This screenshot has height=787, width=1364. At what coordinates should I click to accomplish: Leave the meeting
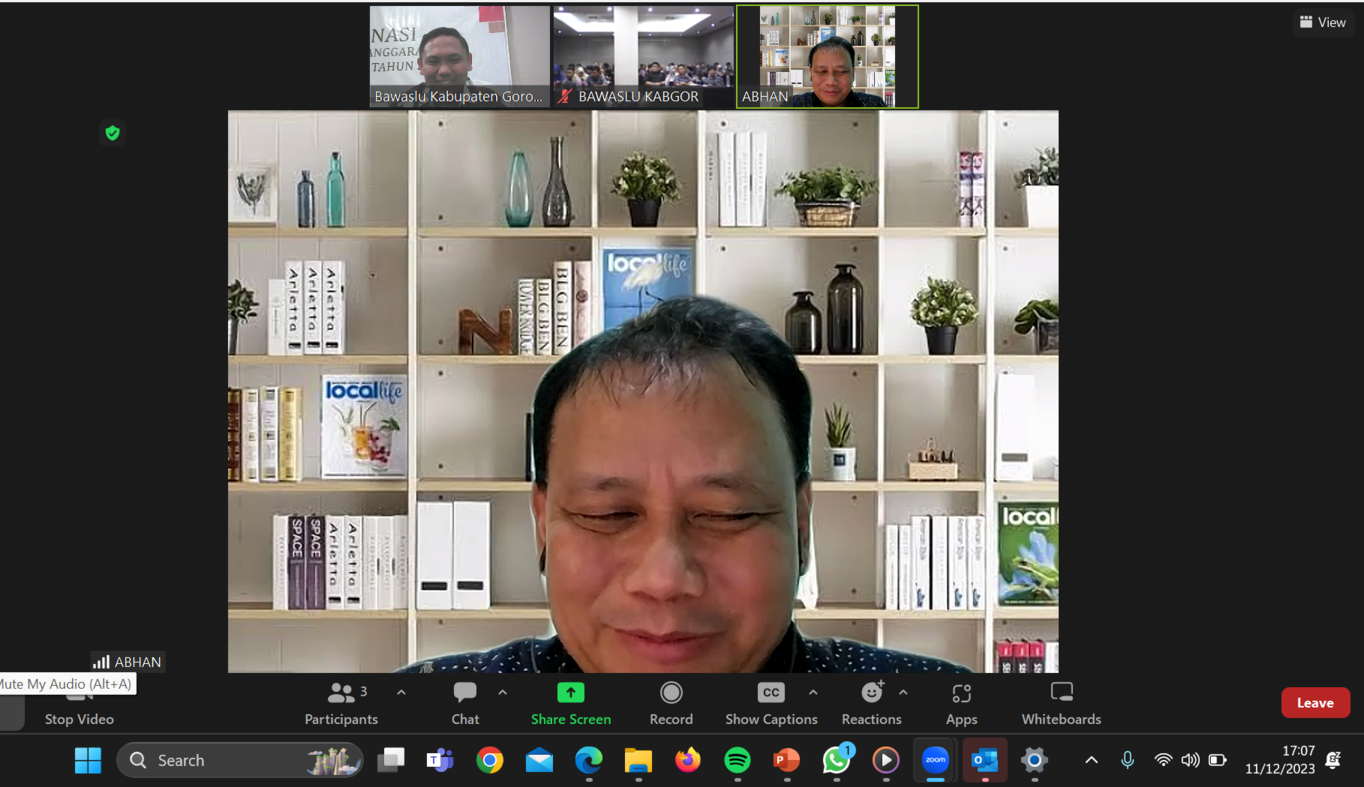1315,703
